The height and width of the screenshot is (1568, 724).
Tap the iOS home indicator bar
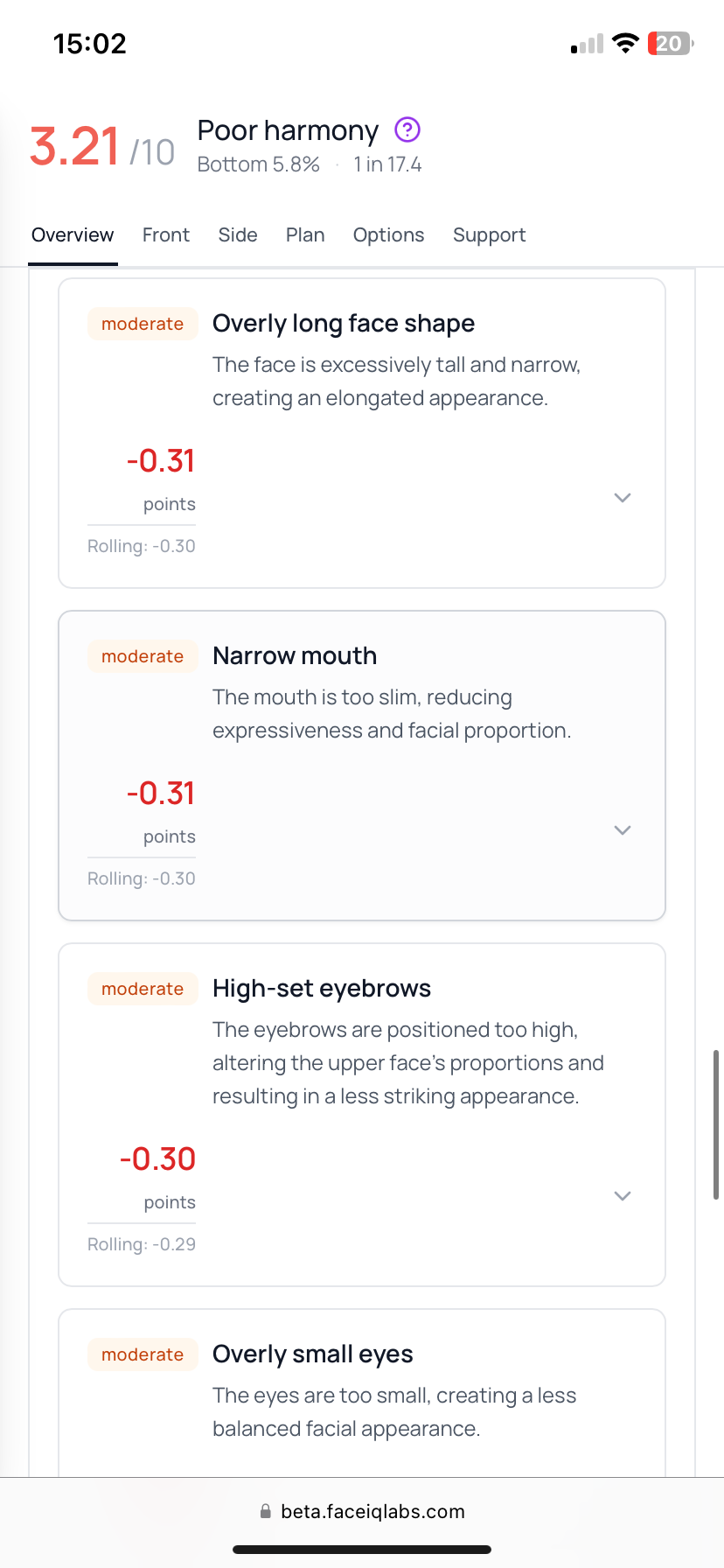click(362, 1550)
